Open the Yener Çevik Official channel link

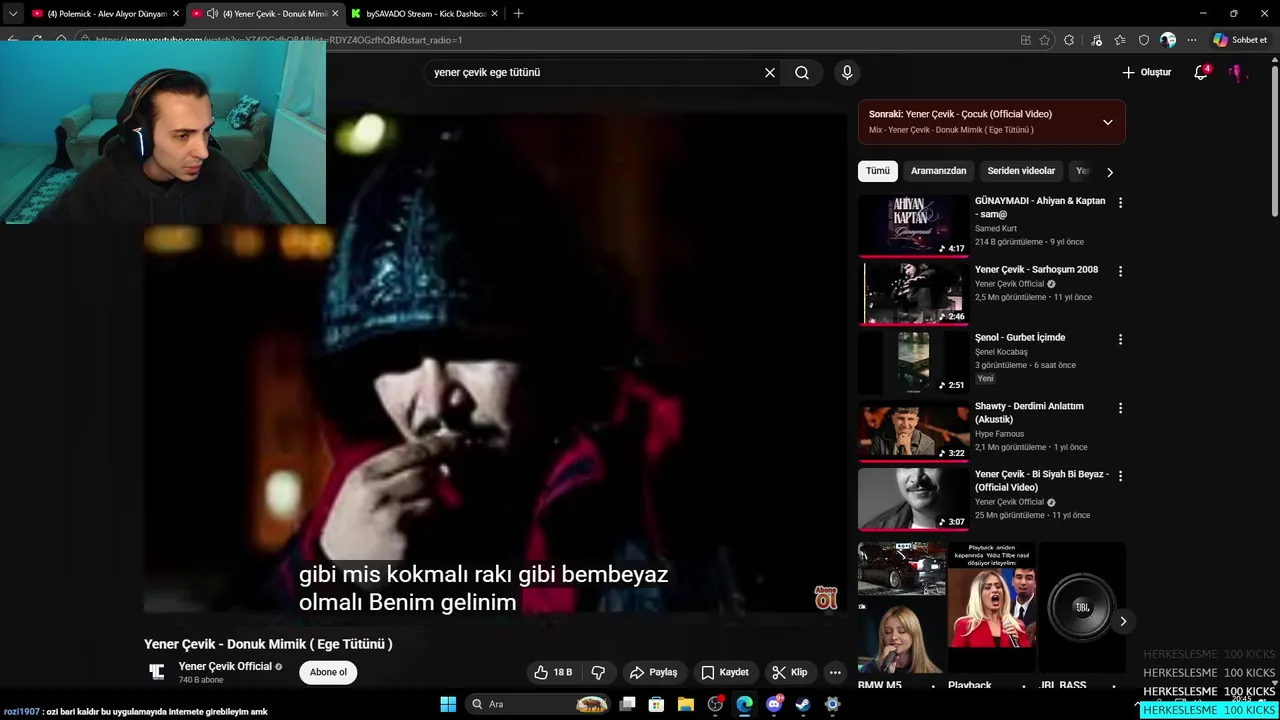point(225,666)
